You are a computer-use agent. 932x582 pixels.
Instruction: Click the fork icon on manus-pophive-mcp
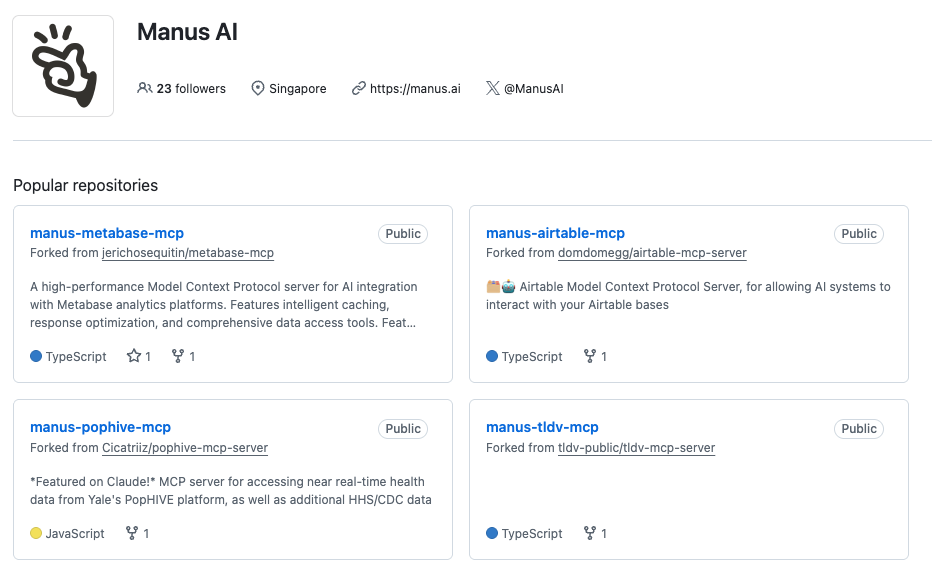[x=132, y=533]
